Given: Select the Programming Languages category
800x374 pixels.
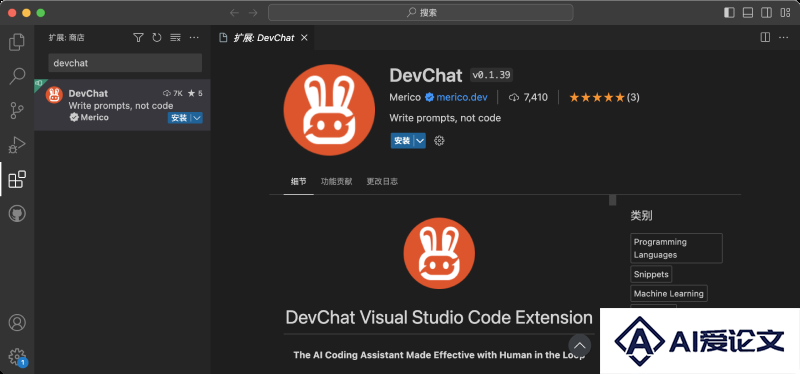Looking at the screenshot, I should (x=677, y=248).
